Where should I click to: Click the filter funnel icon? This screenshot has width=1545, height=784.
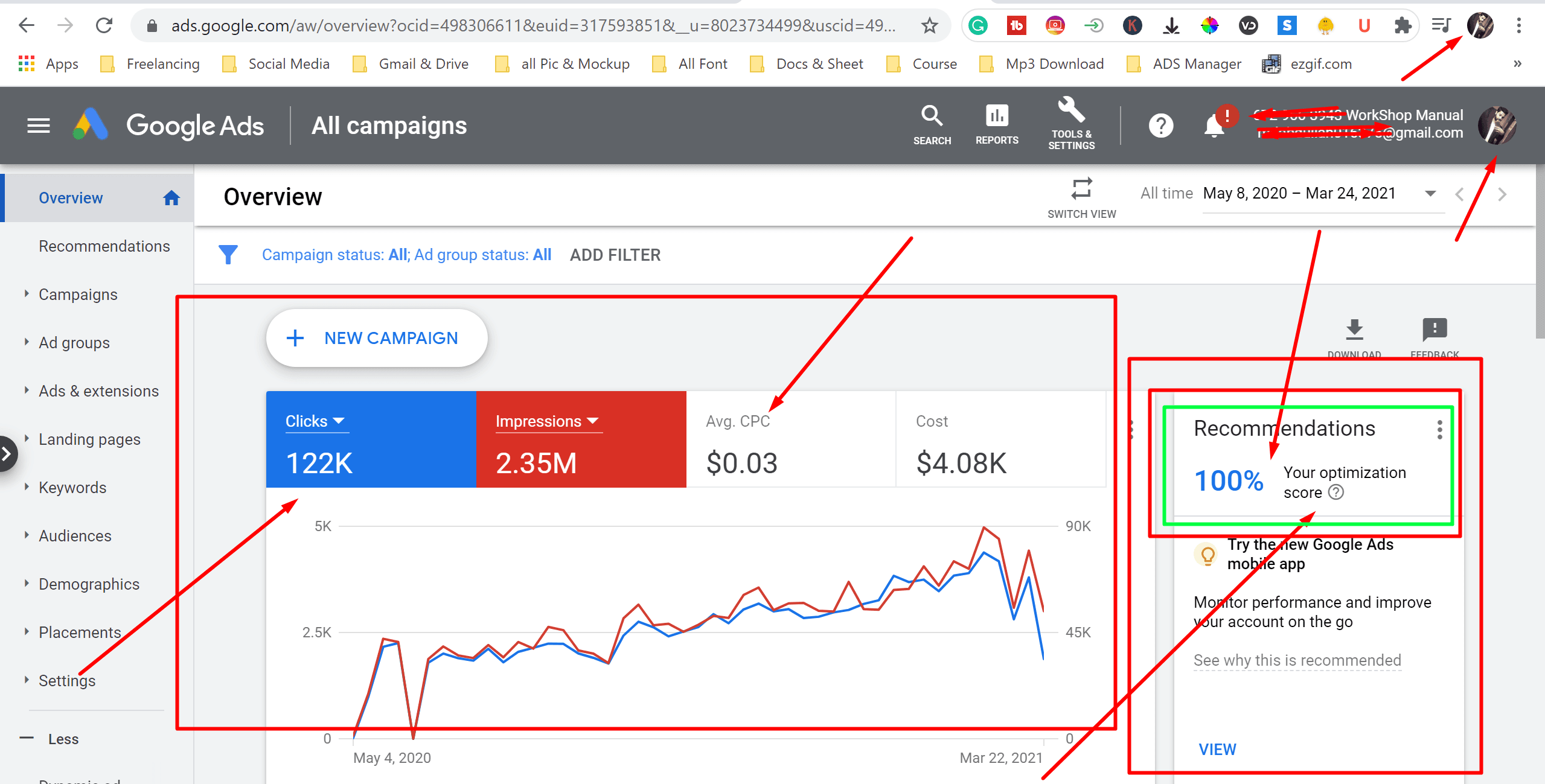click(x=228, y=254)
